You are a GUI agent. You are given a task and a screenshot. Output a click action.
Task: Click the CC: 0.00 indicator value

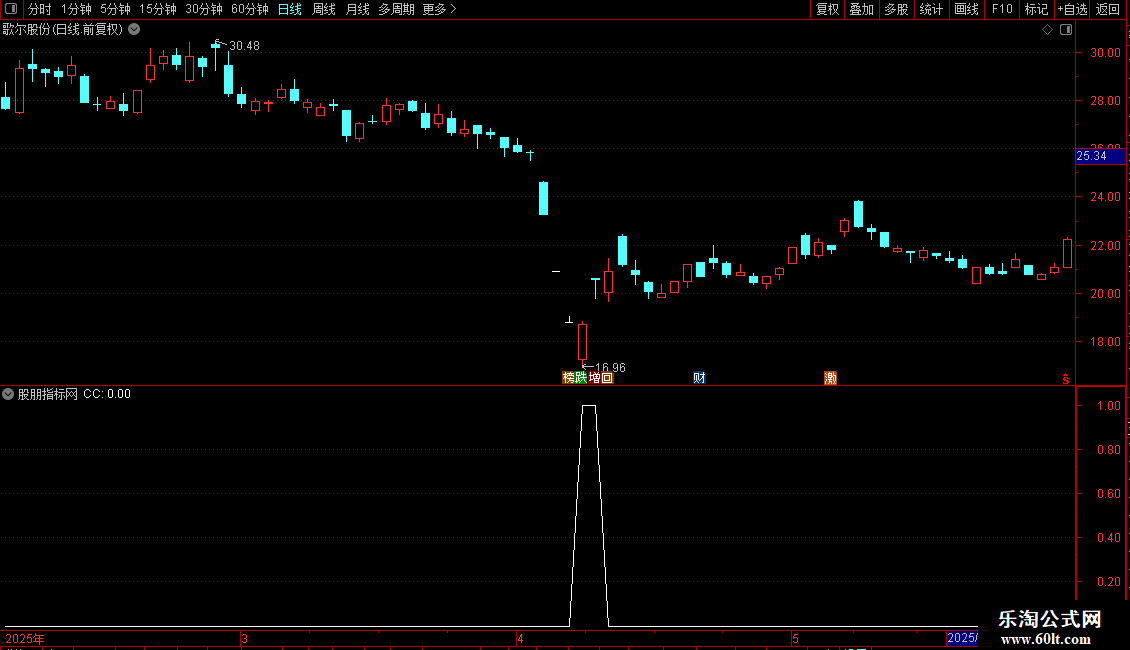[107, 394]
